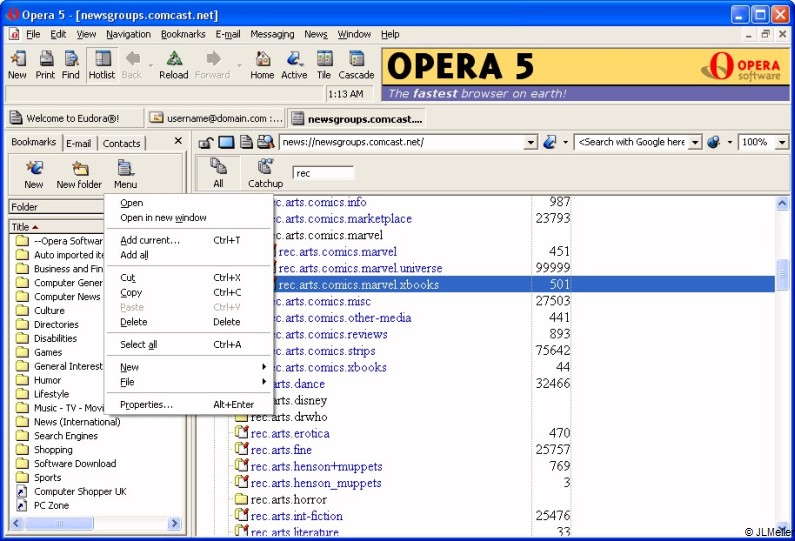Image resolution: width=795 pixels, height=541 pixels.
Task: Open the File menu
Action: click(33, 34)
